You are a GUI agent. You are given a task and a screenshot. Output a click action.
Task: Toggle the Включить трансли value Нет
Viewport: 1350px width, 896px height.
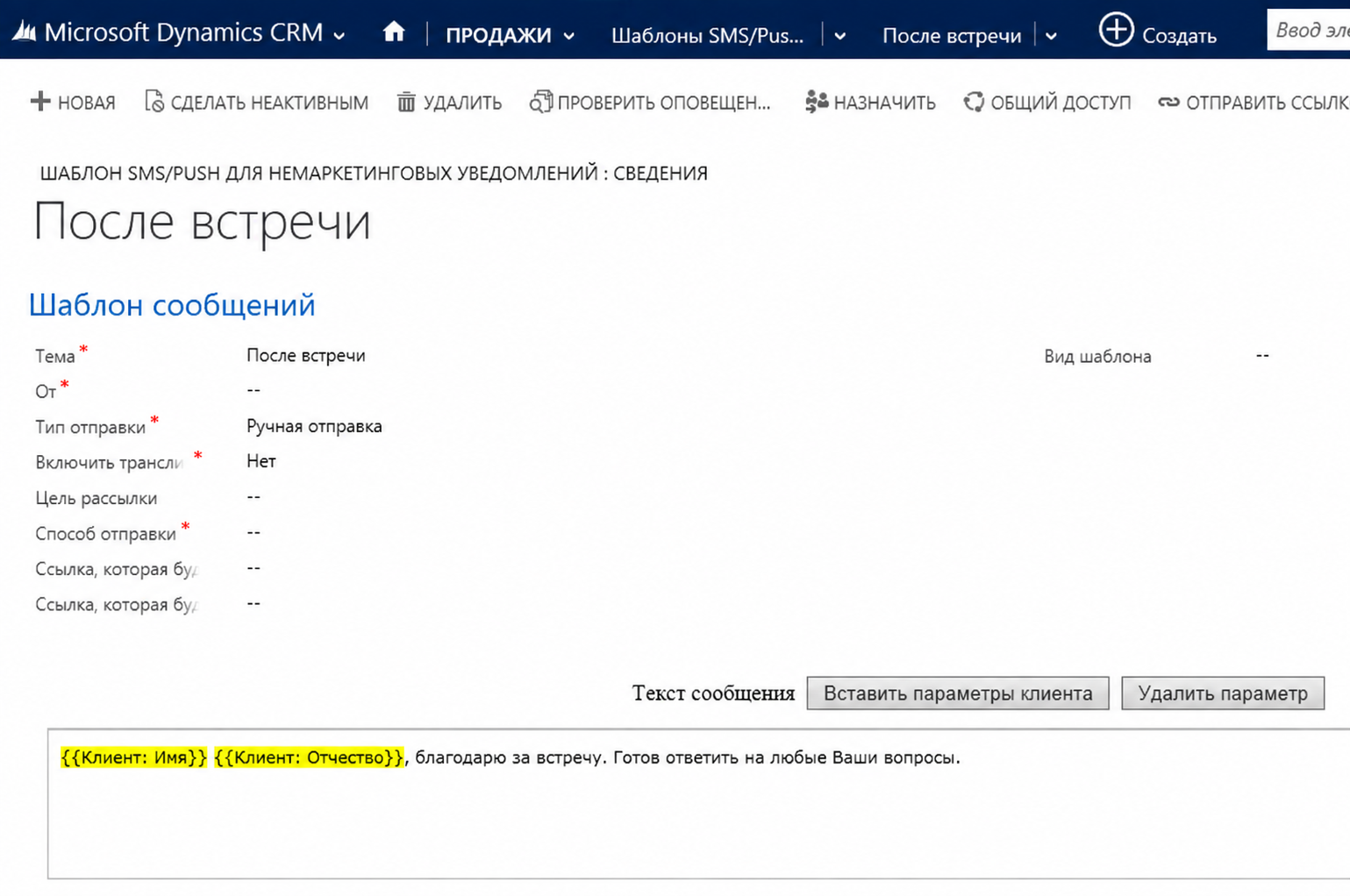[261, 461]
